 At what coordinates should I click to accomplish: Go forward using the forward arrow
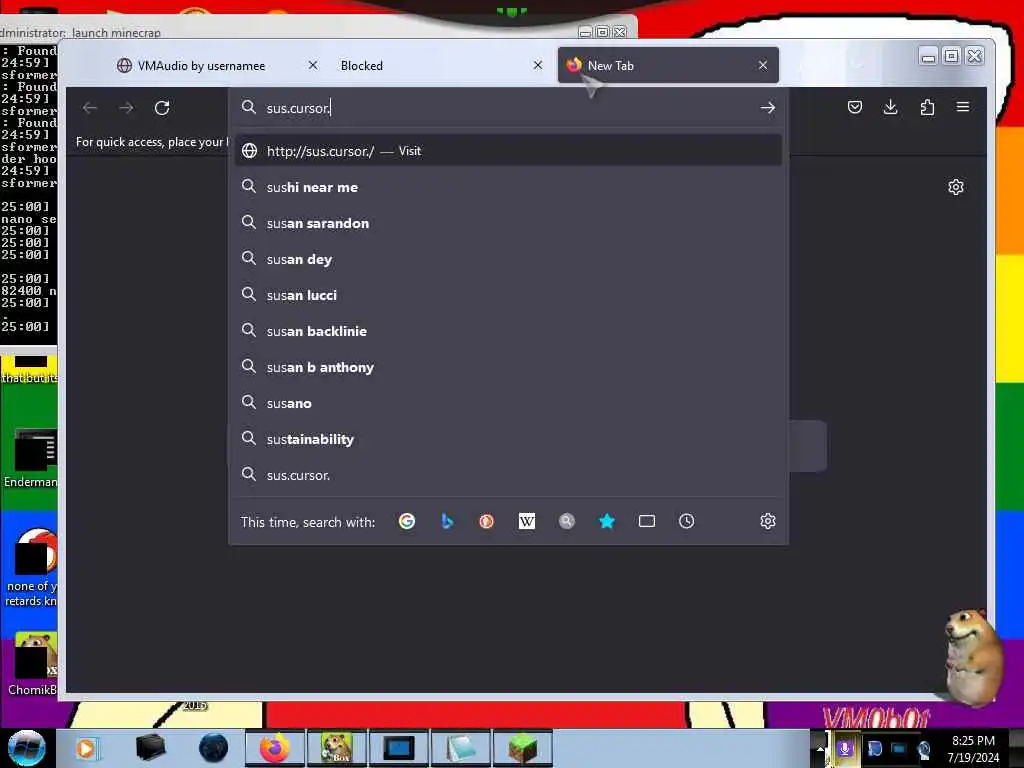(x=126, y=108)
